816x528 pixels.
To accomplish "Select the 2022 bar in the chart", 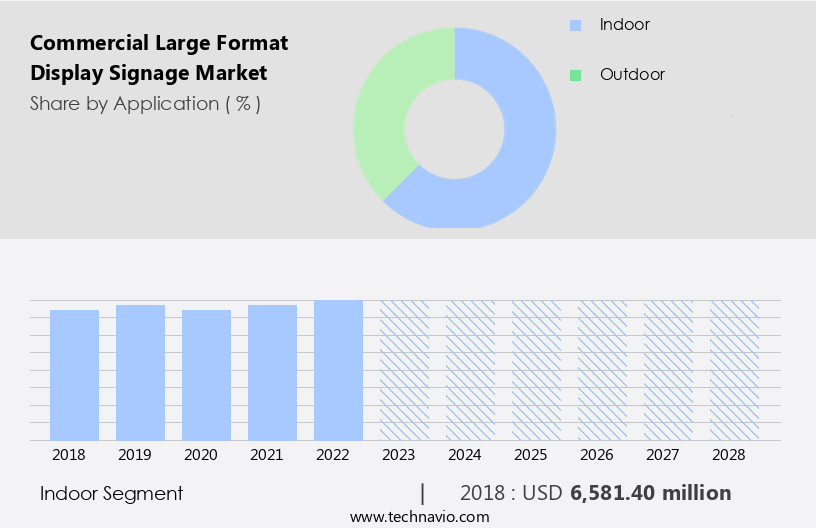I will tap(339, 370).
